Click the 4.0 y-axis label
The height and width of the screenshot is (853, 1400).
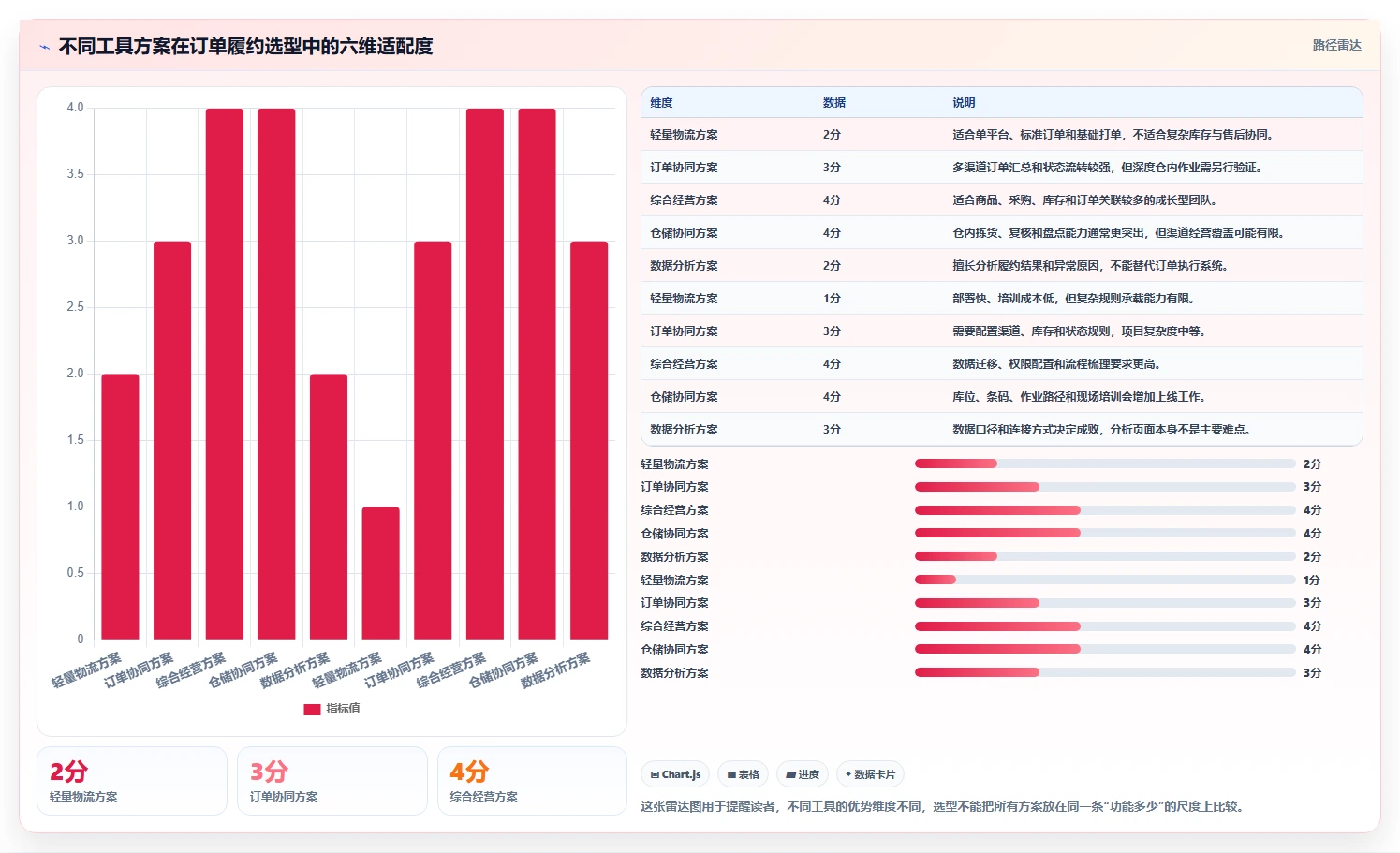(x=75, y=108)
